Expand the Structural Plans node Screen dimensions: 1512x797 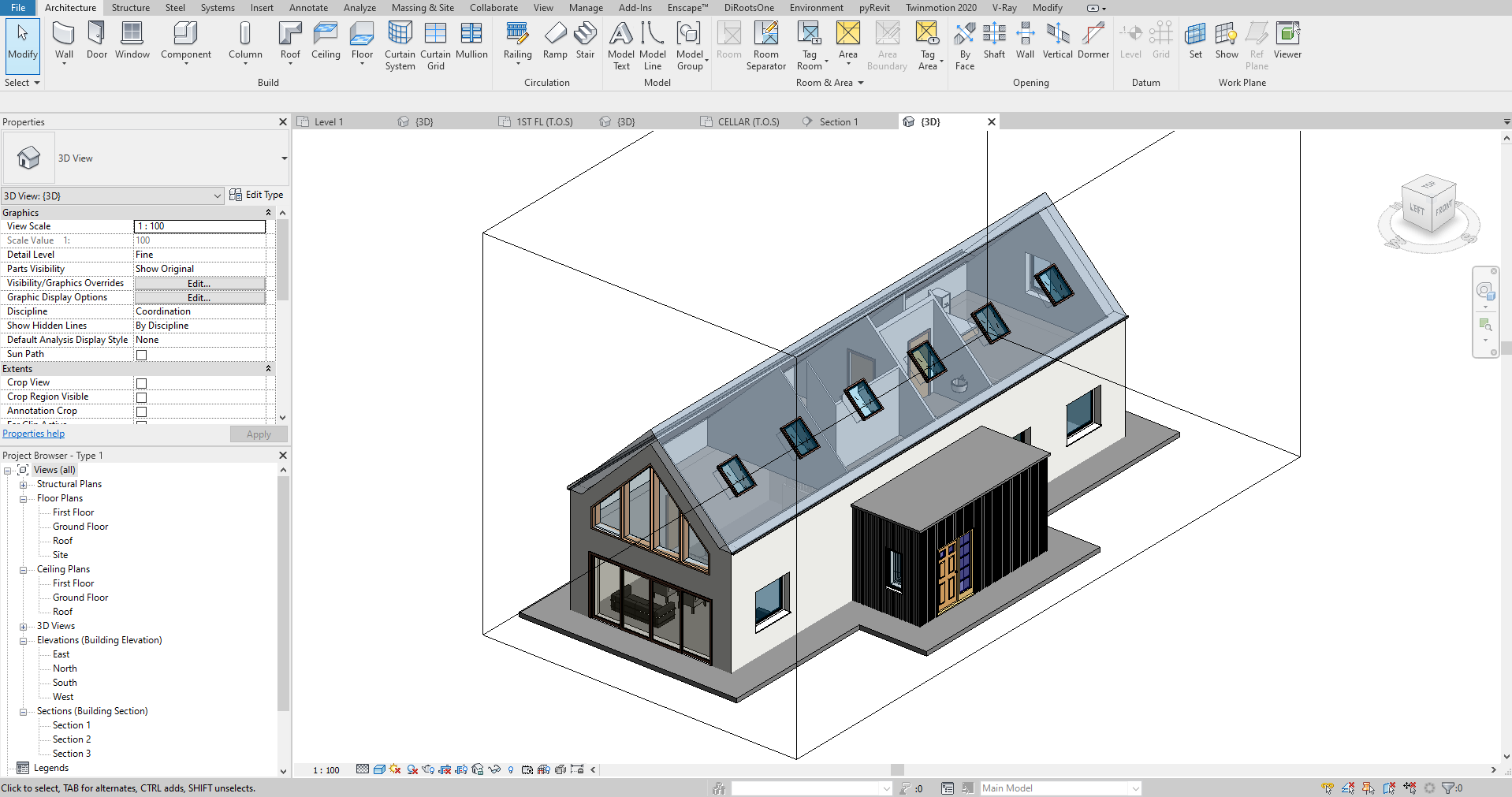[x=23, y=484]
